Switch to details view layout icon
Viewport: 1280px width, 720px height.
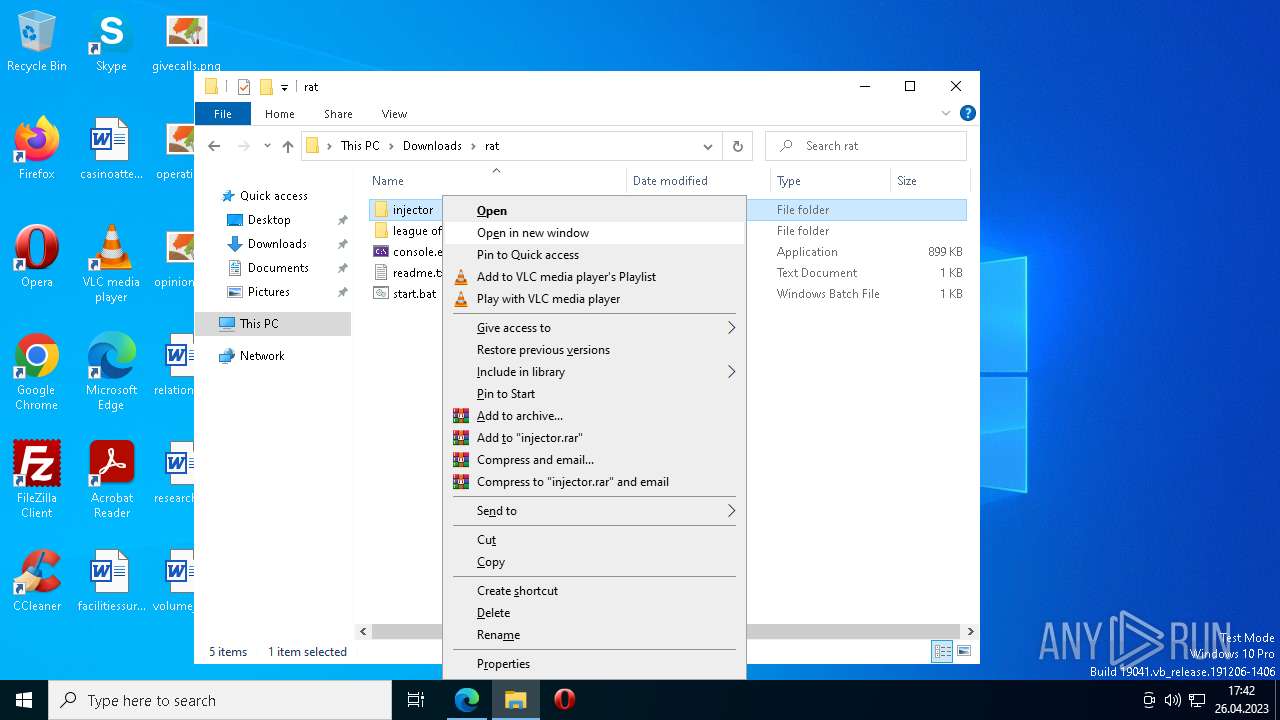click(942, 651)
